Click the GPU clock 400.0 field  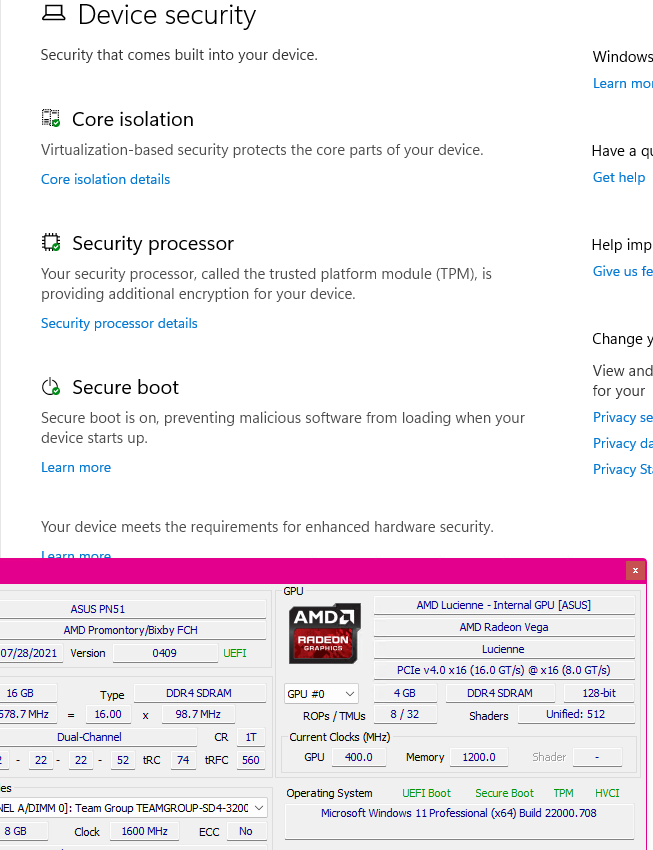(358, 757)
